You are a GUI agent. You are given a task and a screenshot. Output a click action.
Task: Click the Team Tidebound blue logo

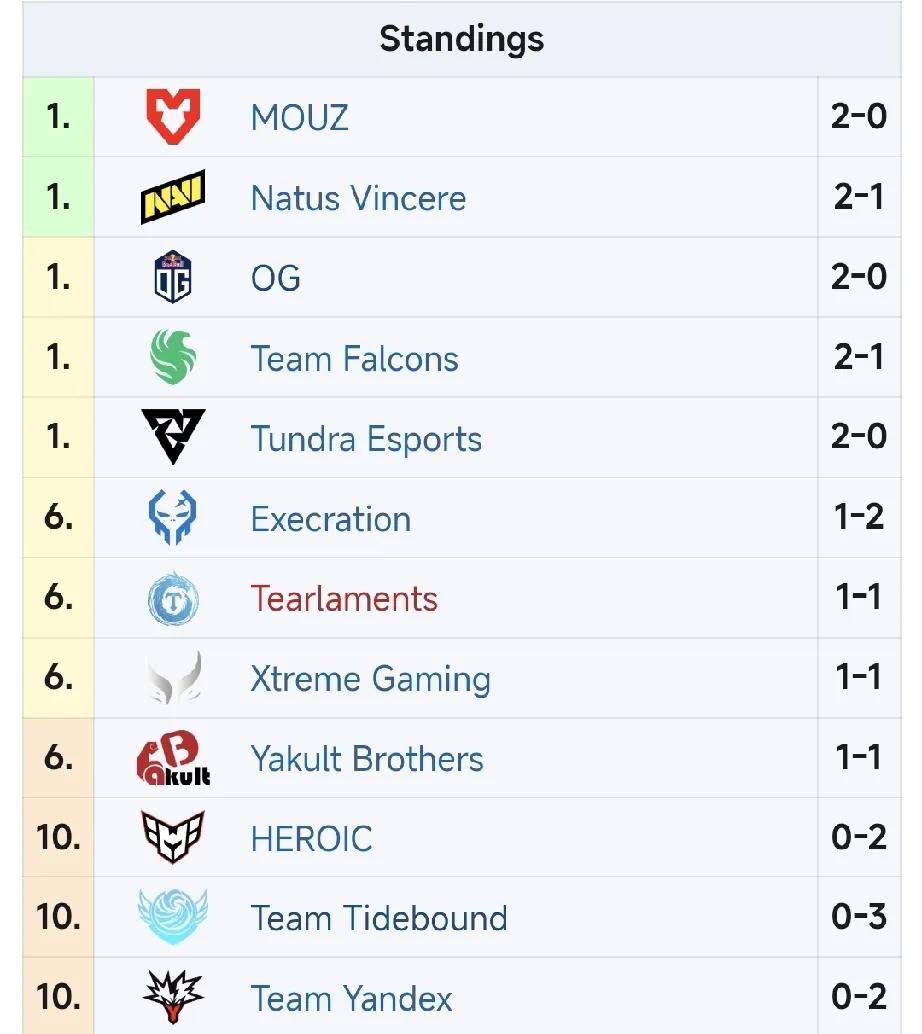click(x=173, y=917)
